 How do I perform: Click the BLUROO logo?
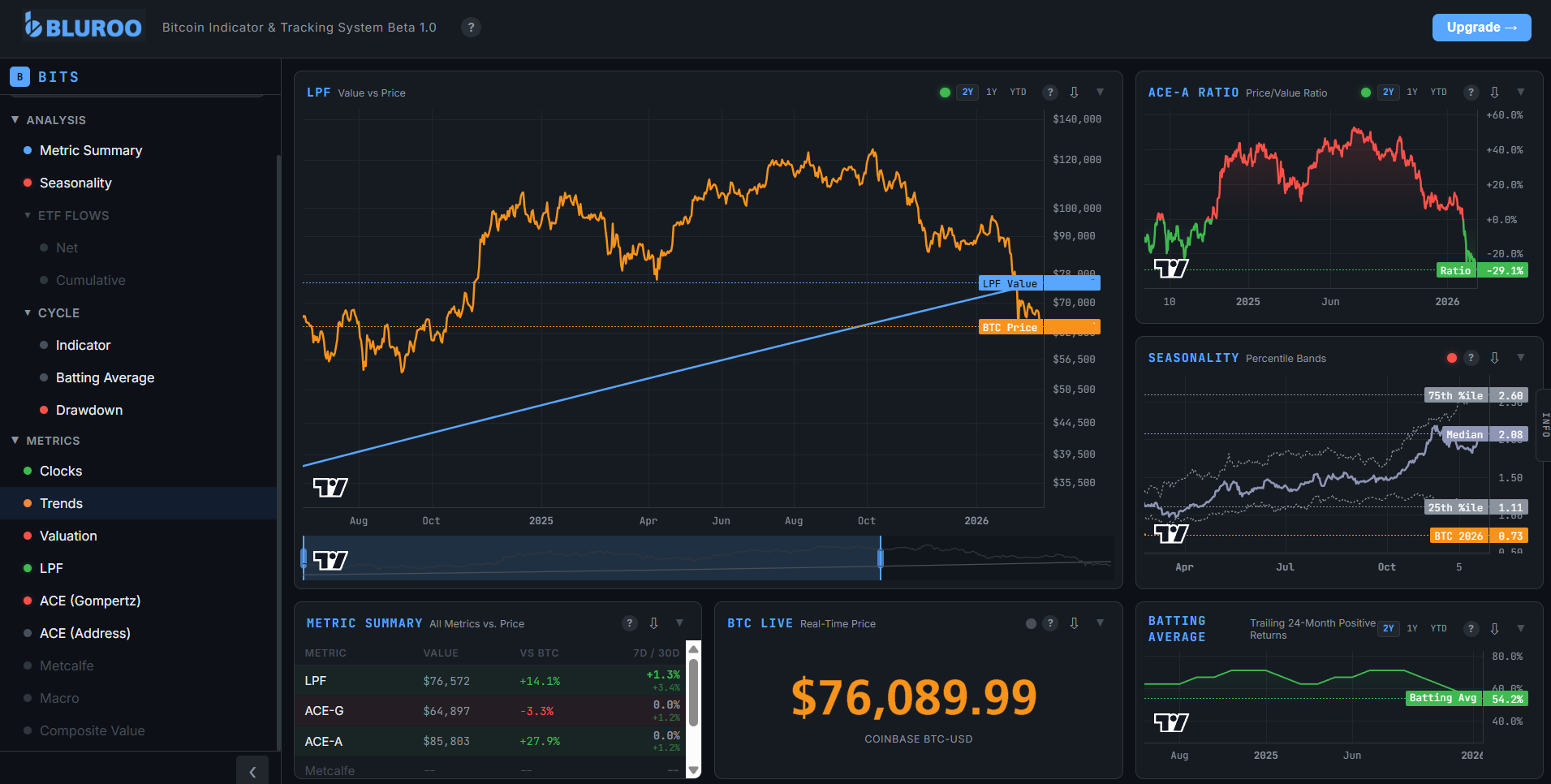click(x=81, y=25)
